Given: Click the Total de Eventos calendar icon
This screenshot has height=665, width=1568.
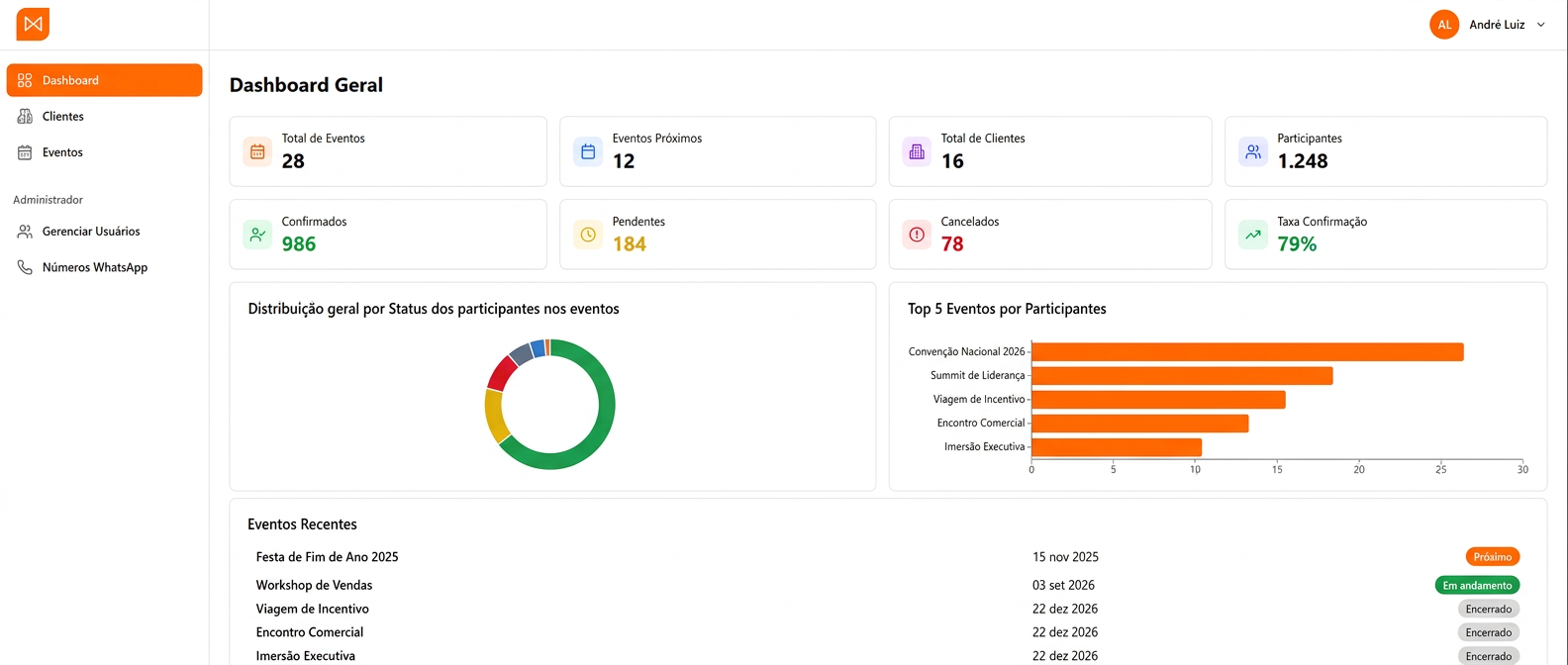Looking at the screenshot, I should 257,151.
